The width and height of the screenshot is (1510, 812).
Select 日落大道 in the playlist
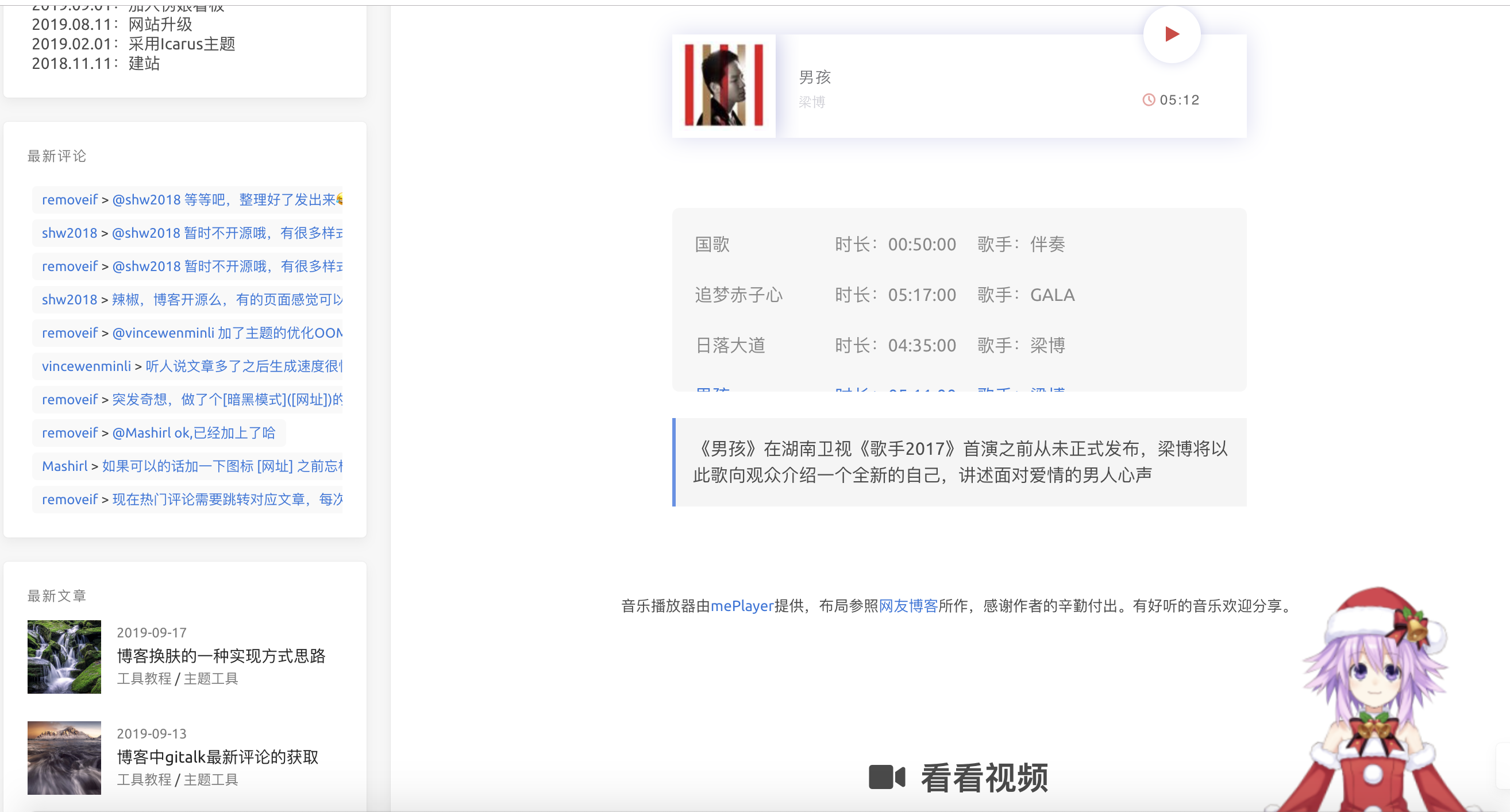730,345
